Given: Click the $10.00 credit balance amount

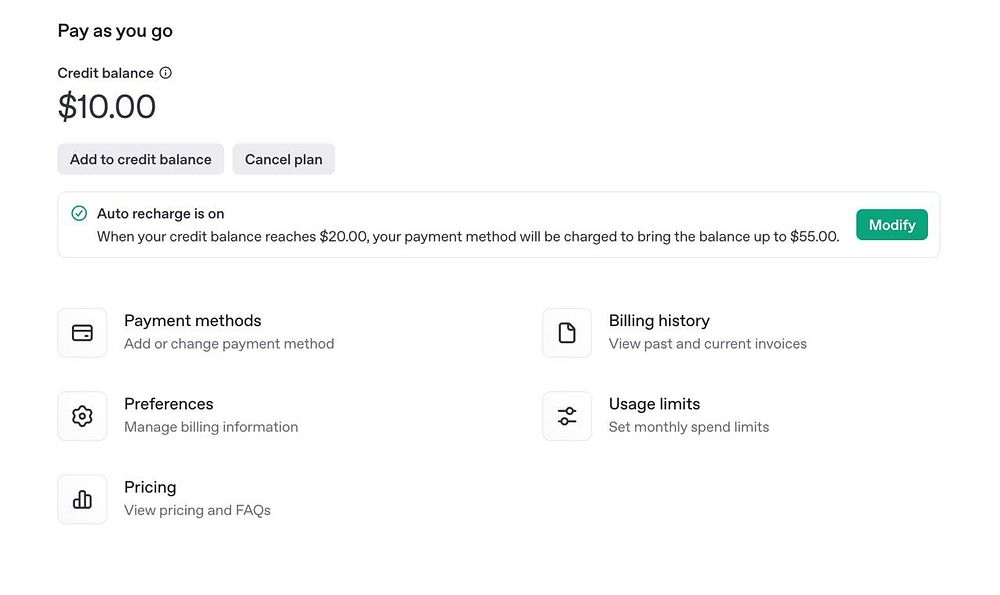Looking at the screenshot, I should point(107,107).
